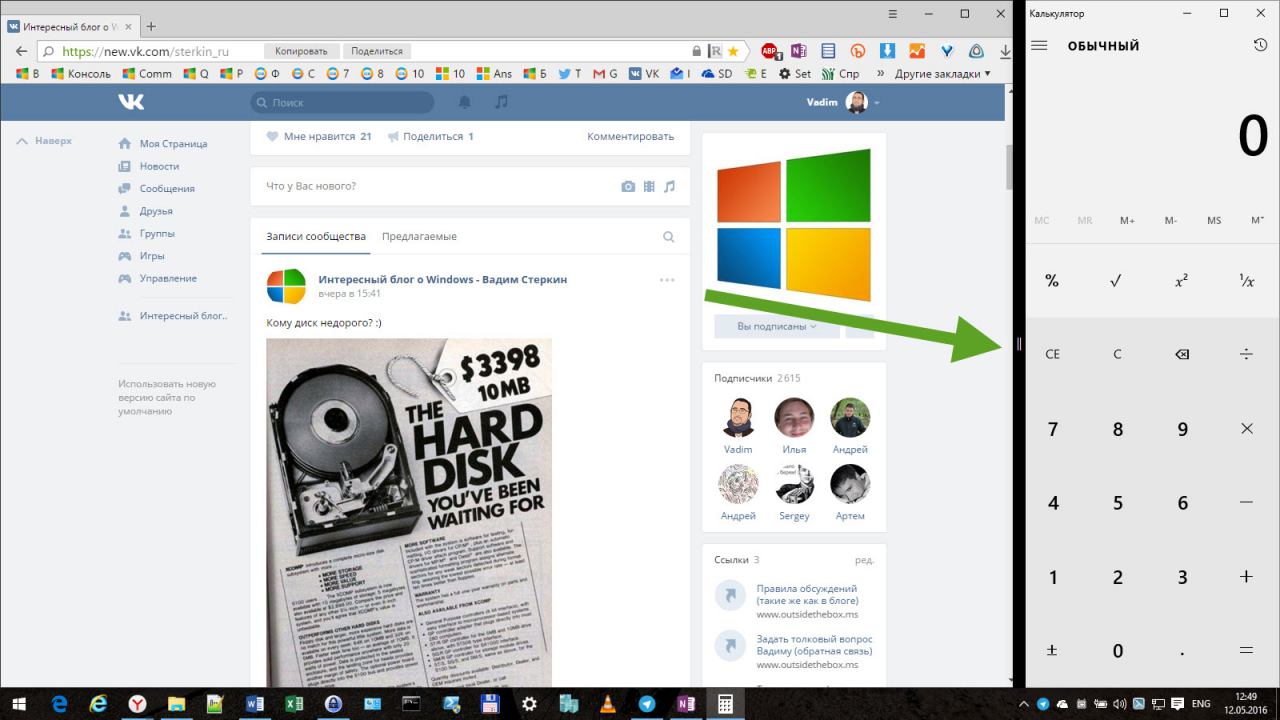Viewport: 1280px width, 720px height.
Task: Click the minus key
Action: pyautogui.click(x=1246, y=502)
